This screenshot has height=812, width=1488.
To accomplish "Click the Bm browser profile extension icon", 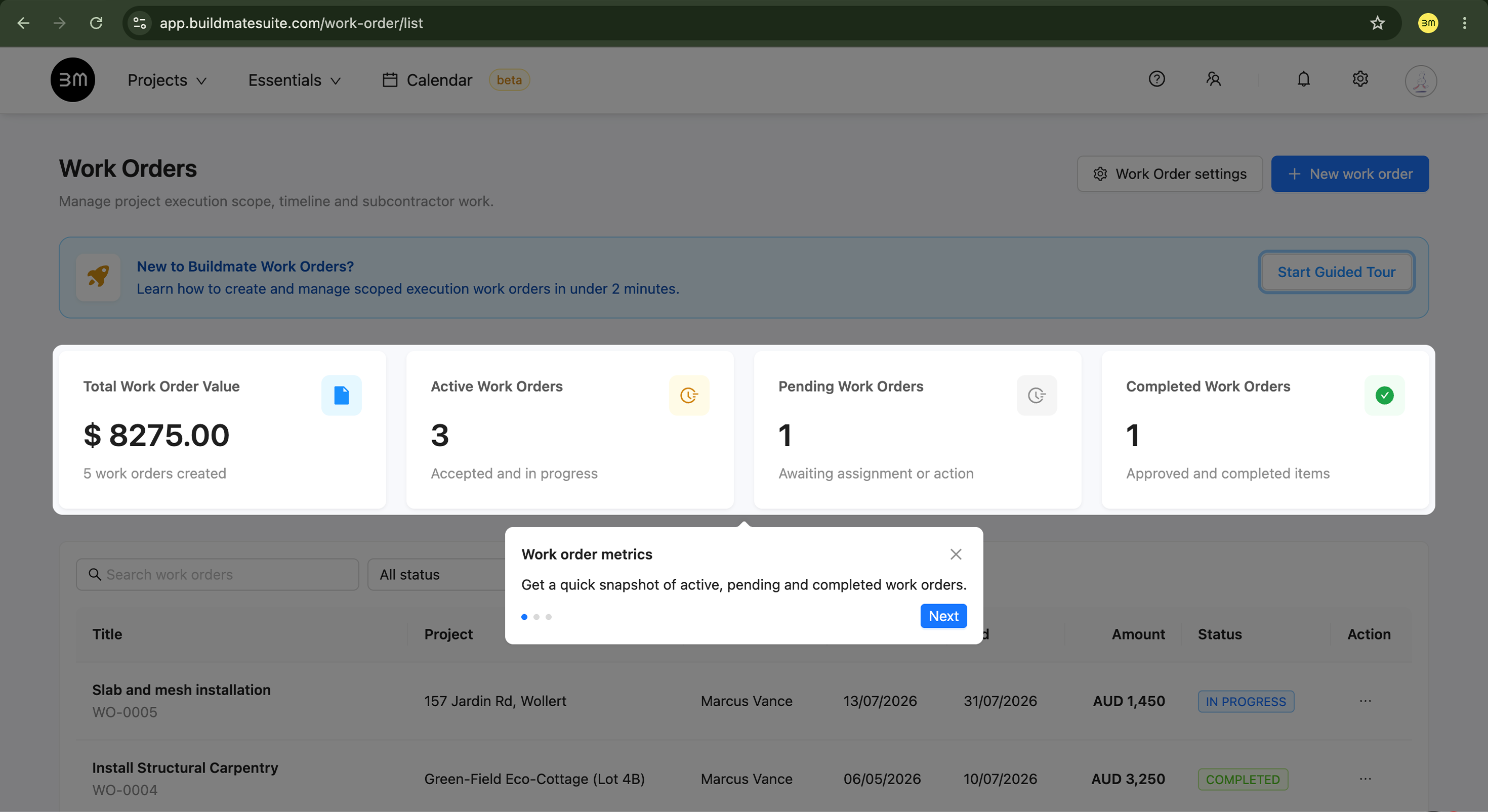I will 1428,23.
